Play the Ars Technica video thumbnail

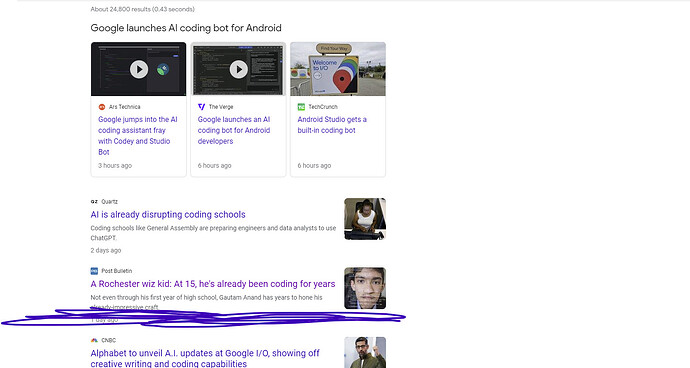[139, 69]
